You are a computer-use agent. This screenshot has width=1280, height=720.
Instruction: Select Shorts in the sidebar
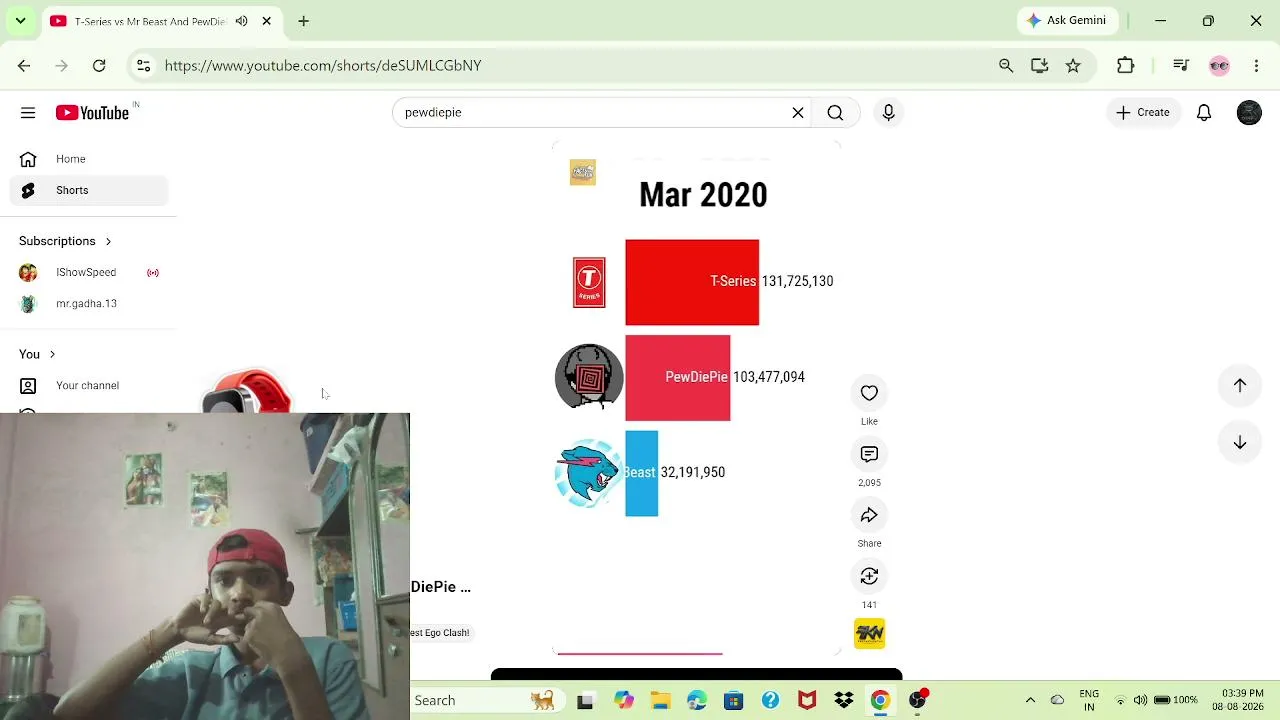[x=89, y=190]
